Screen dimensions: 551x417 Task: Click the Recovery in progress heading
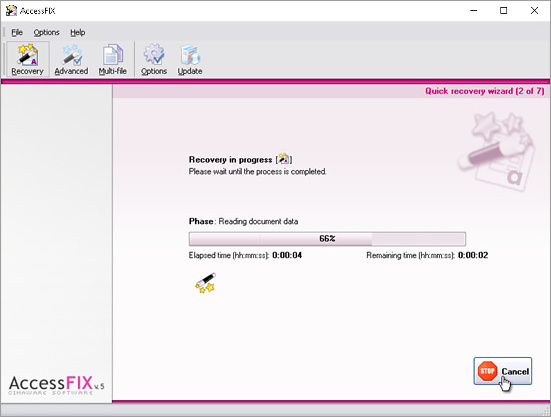click(230, 159)
